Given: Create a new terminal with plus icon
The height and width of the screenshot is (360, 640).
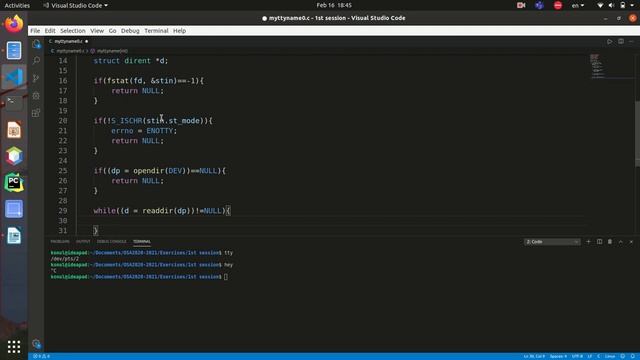Looking at the screenshot, I should tap(588, 242).
